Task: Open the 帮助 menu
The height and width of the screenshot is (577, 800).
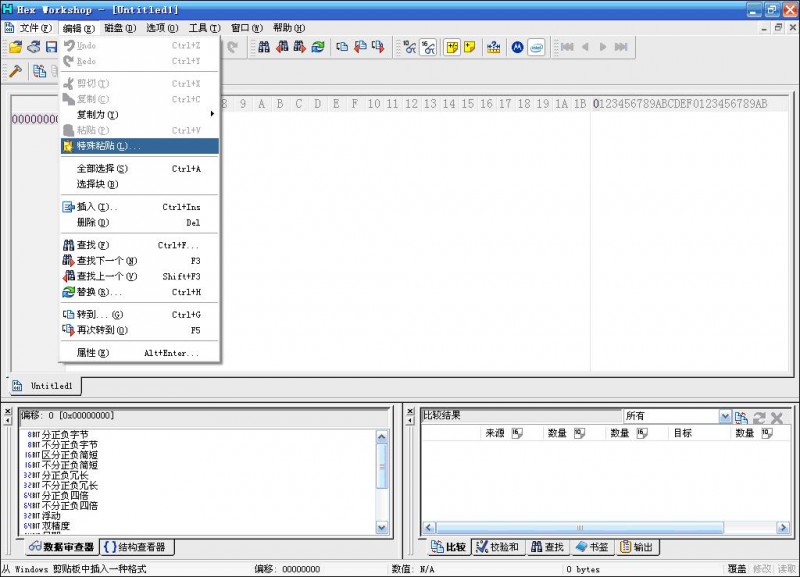Action: [x=289, y=28]
